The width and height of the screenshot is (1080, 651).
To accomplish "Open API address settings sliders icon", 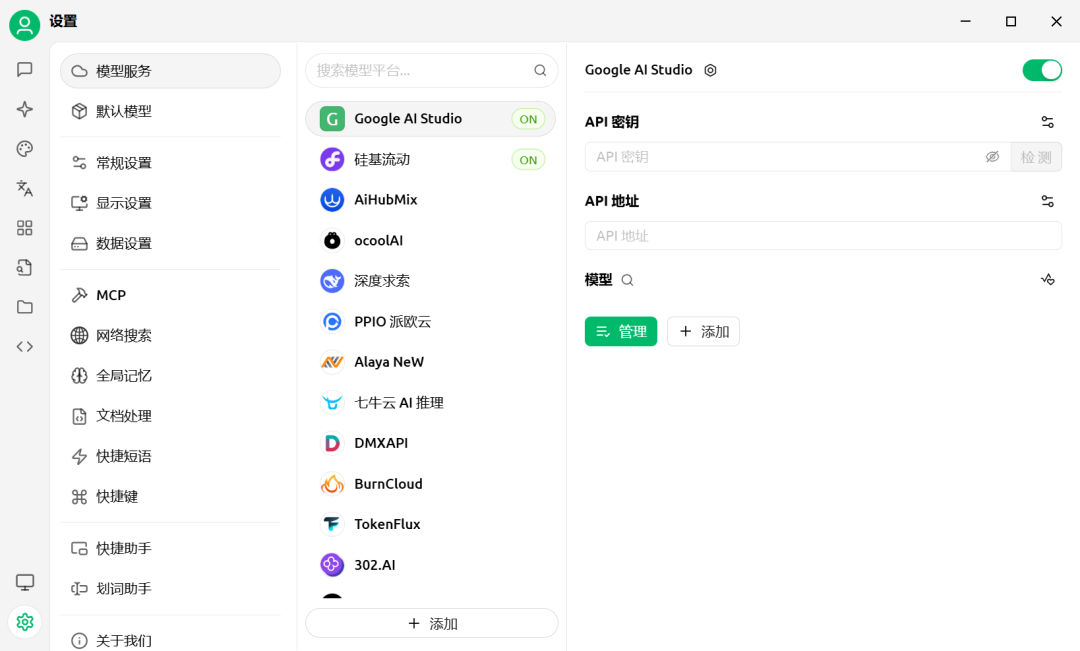I will pyautogui.click(x=1048, y=201).
